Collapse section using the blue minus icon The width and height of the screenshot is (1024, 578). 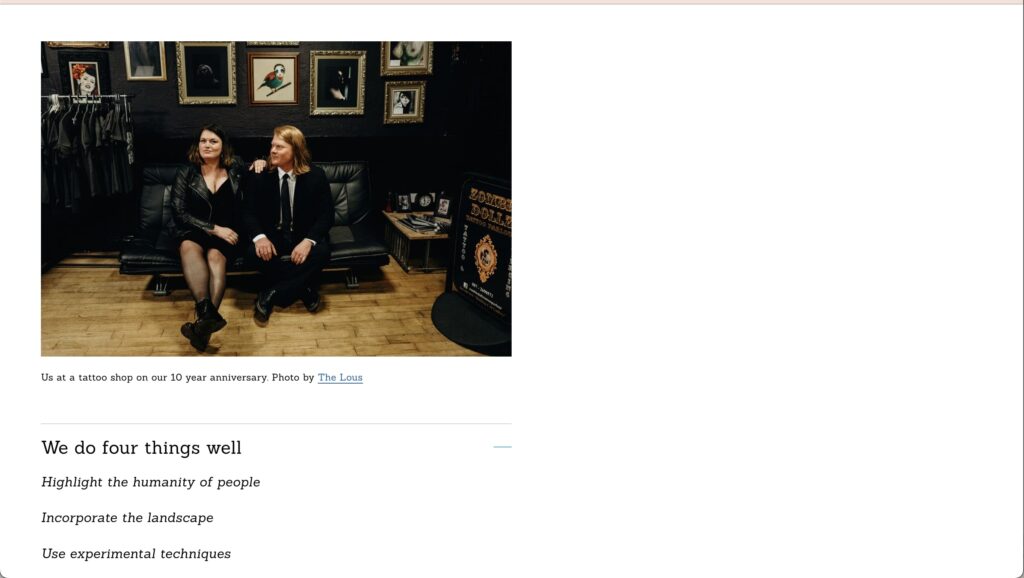[502, 447]
